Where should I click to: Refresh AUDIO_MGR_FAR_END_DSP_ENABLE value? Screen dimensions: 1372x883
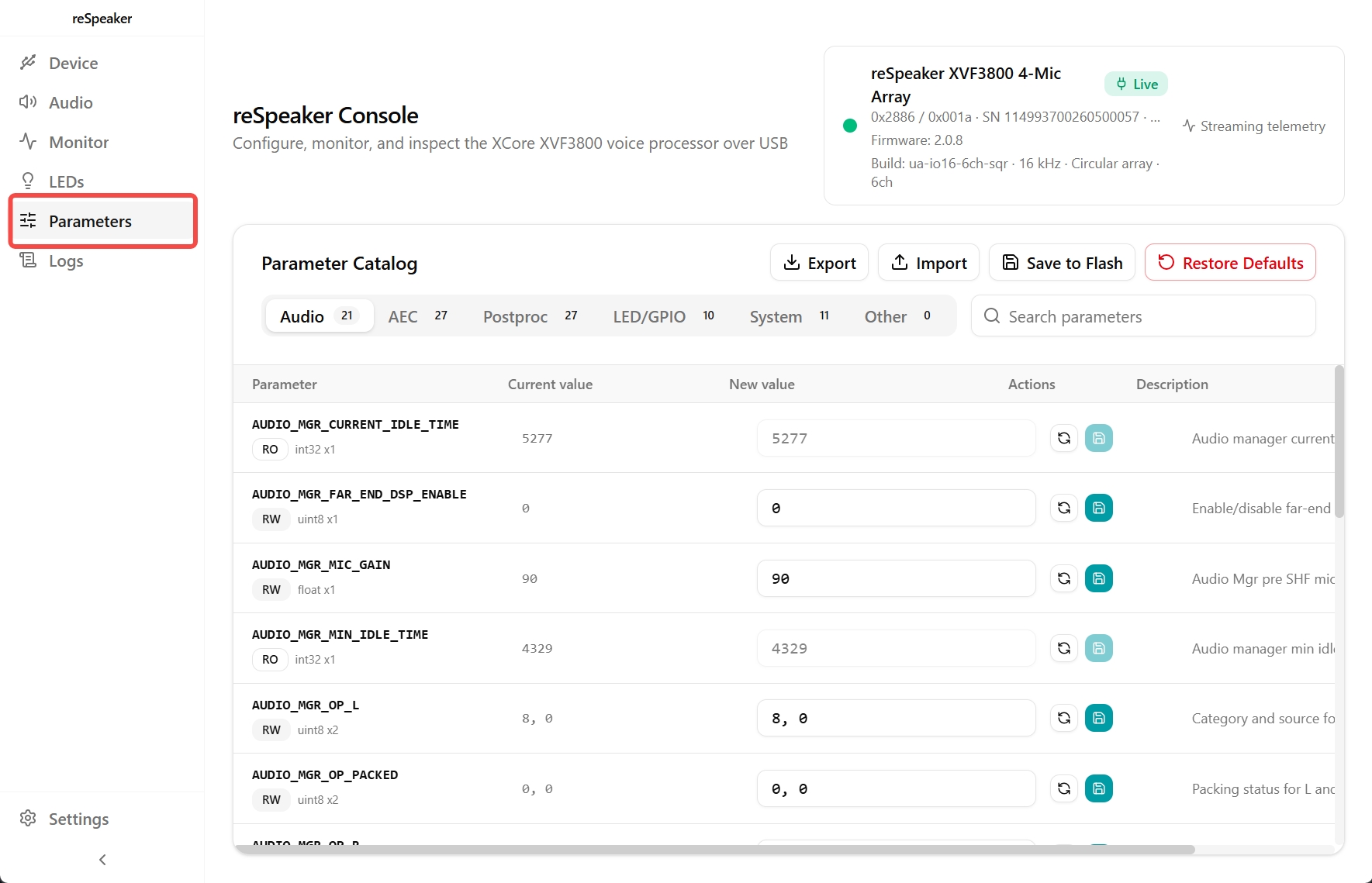pyautogui.click(x=1064, y=508)
